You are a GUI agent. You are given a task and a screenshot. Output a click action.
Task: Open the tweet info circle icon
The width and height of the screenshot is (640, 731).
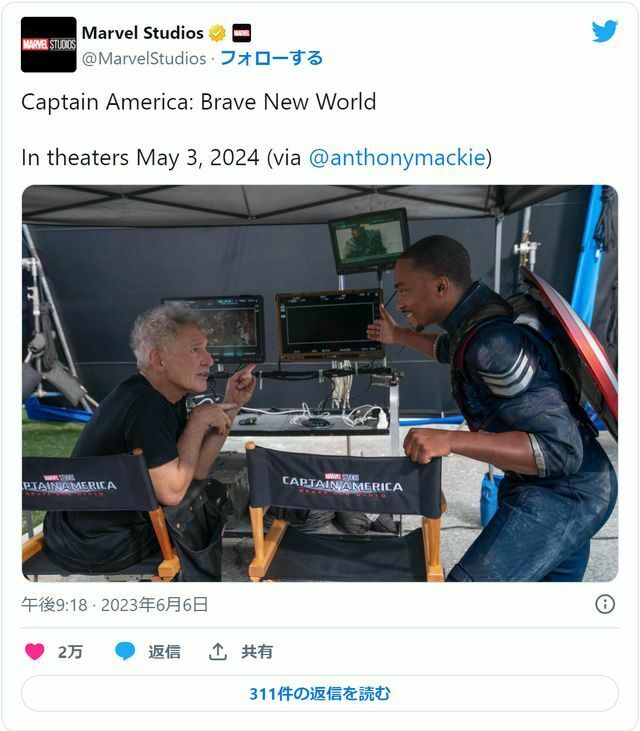[605, 604]
